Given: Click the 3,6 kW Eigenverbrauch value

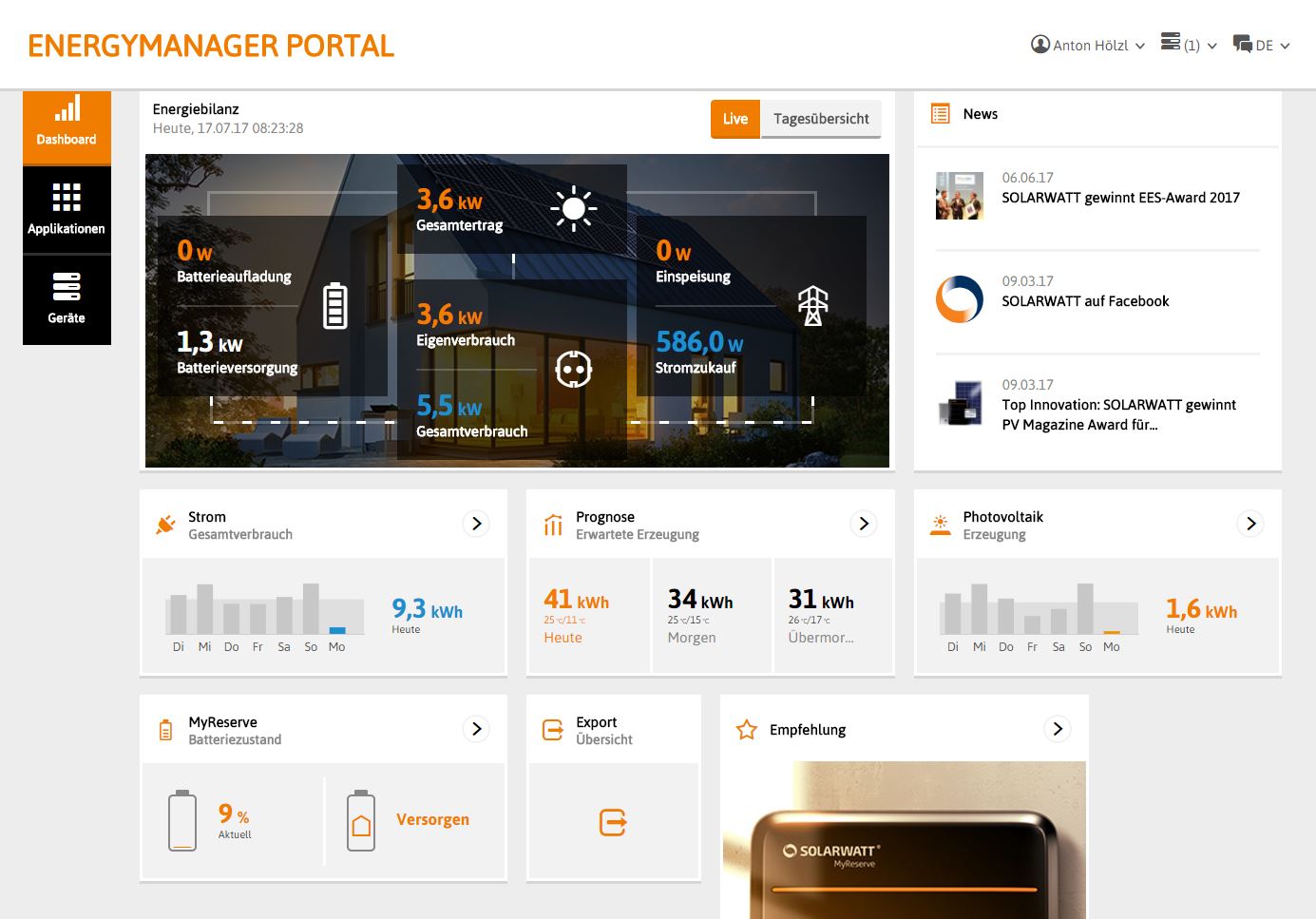Looking at the screenshot, I should point(449,315).
